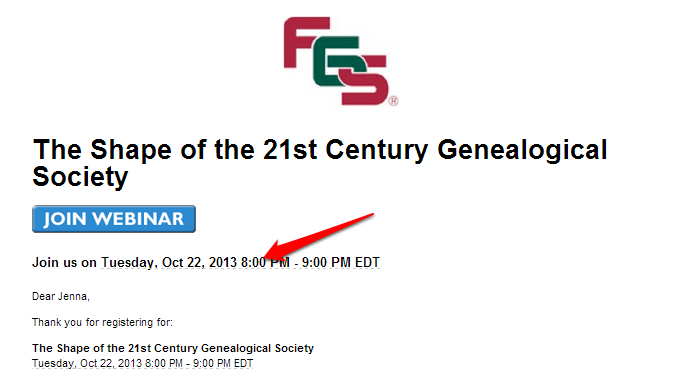The image size is (675, 379).
Task: Click the Dear Jenna greeting
Action: pyautogui.click(x=61, y=296)
